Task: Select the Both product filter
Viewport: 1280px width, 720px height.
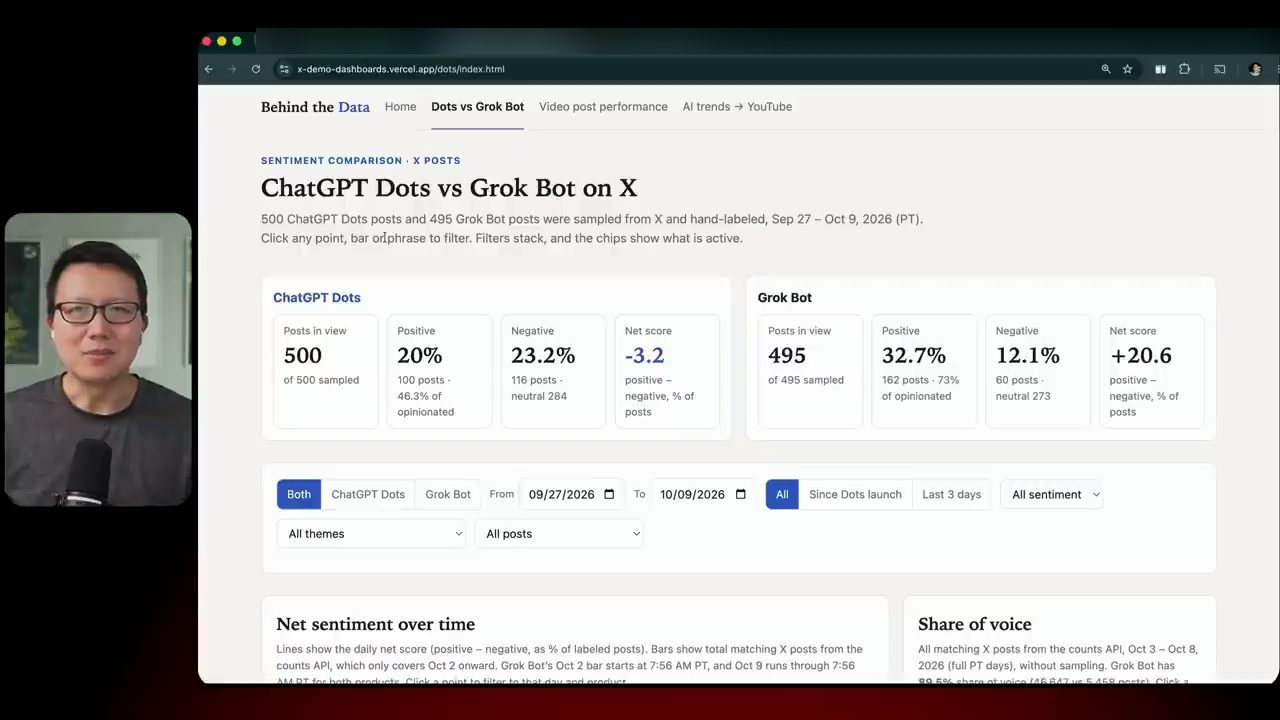Action: point(299,494)
